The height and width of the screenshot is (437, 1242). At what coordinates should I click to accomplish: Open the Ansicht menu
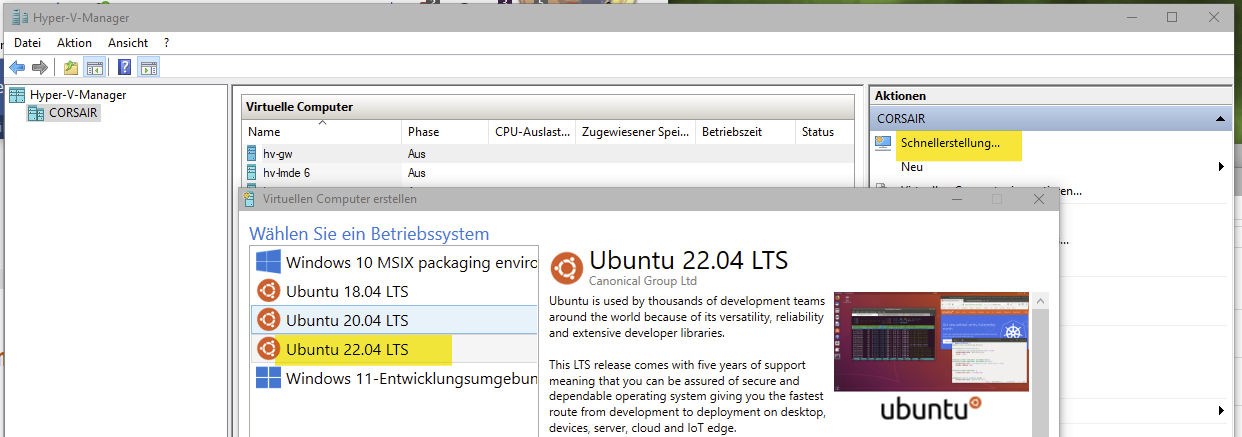(130, 43)
